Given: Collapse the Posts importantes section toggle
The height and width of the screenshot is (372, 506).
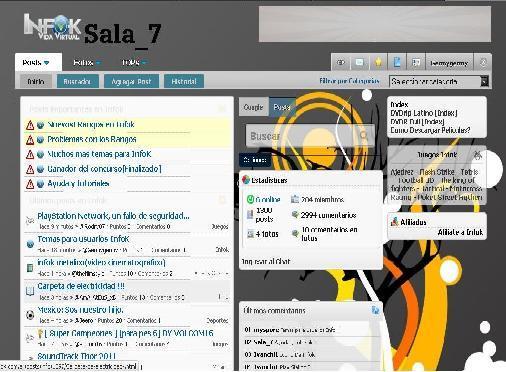Looking at the screenshot, I should [222, 108].
